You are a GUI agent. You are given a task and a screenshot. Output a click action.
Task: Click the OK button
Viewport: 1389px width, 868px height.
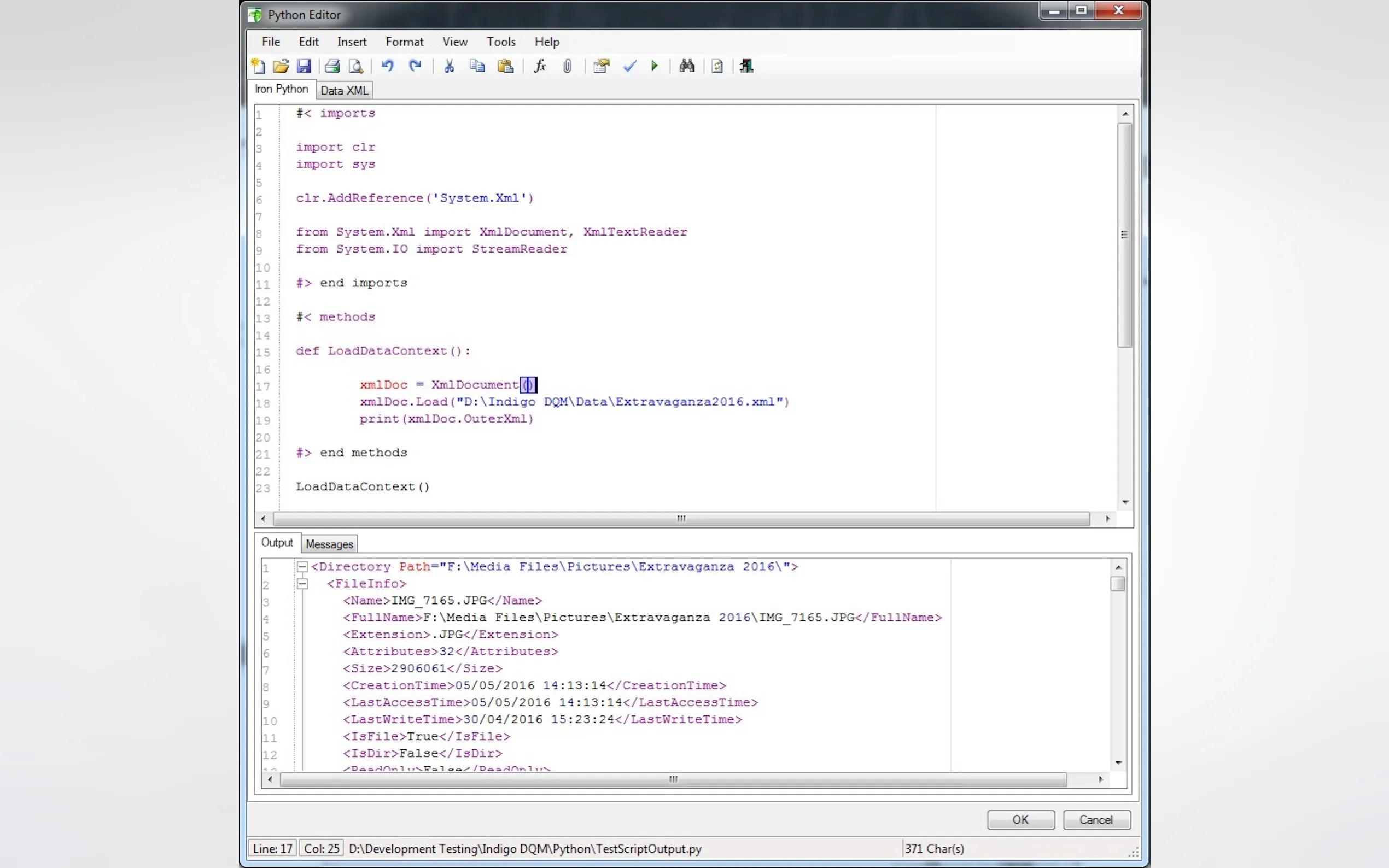tap(1020, 820)
